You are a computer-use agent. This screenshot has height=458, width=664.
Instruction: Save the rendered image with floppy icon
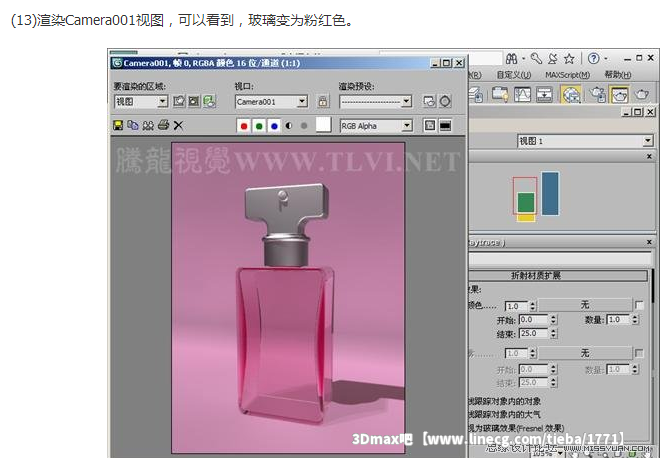[118, 125]
